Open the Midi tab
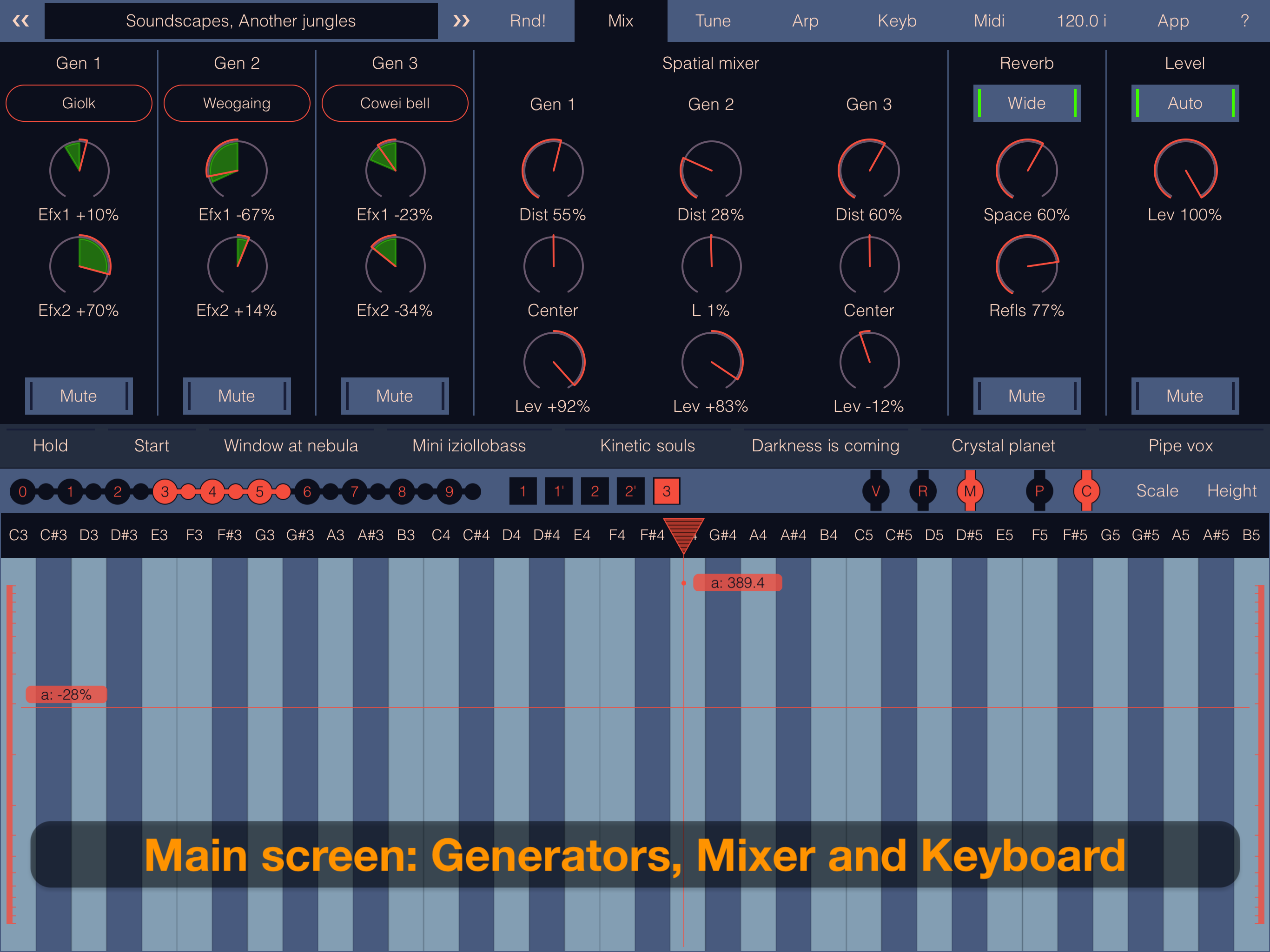The height and width of the screenshot is (952, 1270). (x=989, y=20)
